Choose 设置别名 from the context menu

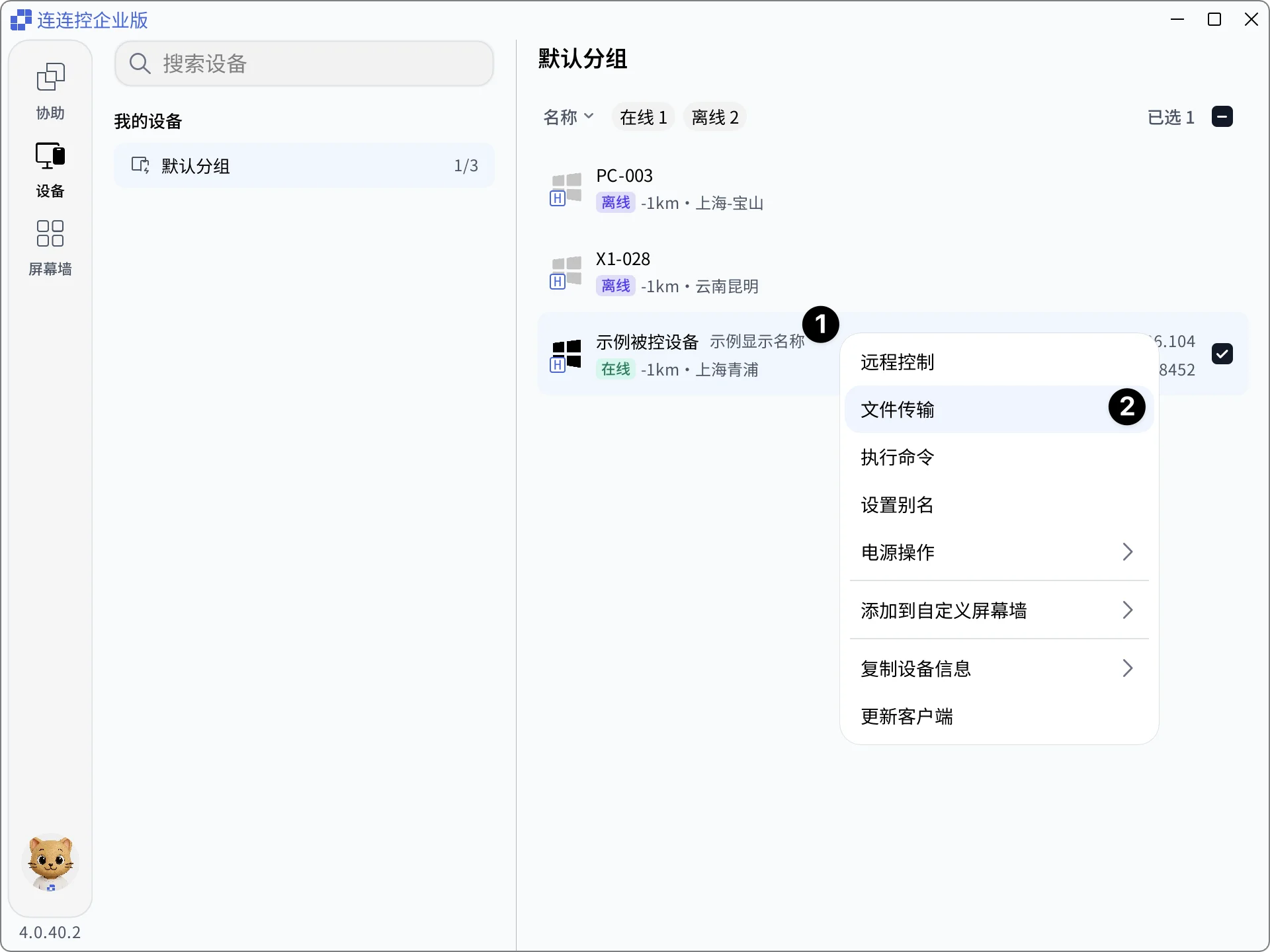click(x=999, y=504)
